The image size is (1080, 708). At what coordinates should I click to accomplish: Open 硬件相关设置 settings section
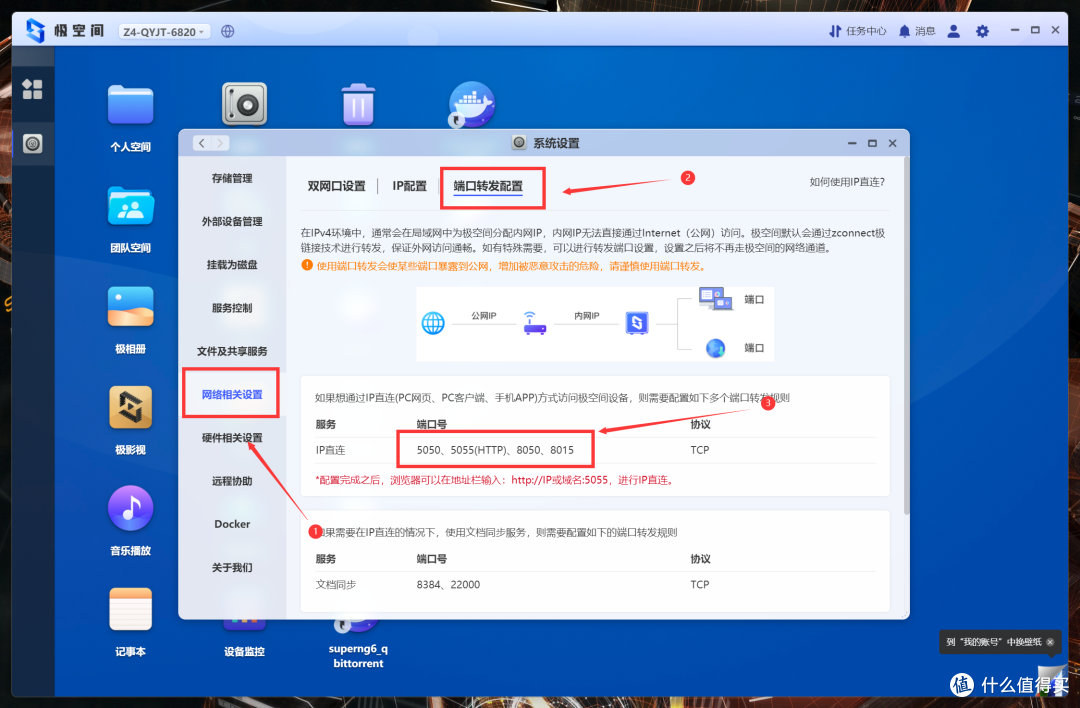231,438
